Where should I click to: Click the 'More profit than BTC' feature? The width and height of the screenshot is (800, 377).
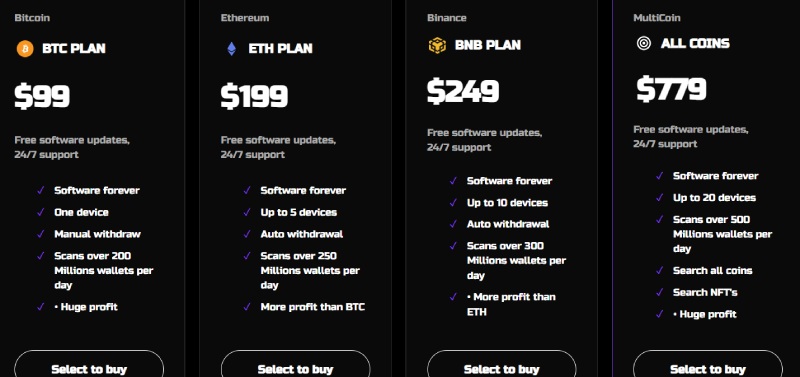pos(313,307)
